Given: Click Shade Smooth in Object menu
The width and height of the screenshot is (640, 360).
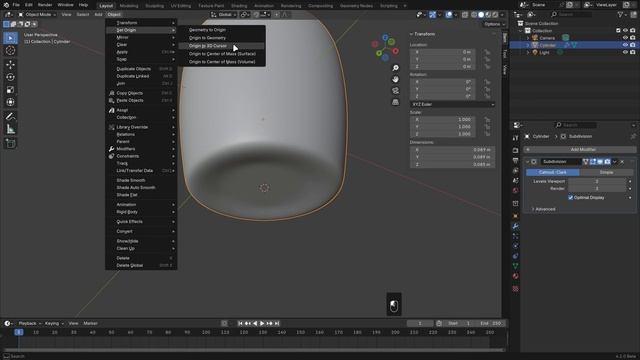Looking at the screenshot, I should [141, 180].
